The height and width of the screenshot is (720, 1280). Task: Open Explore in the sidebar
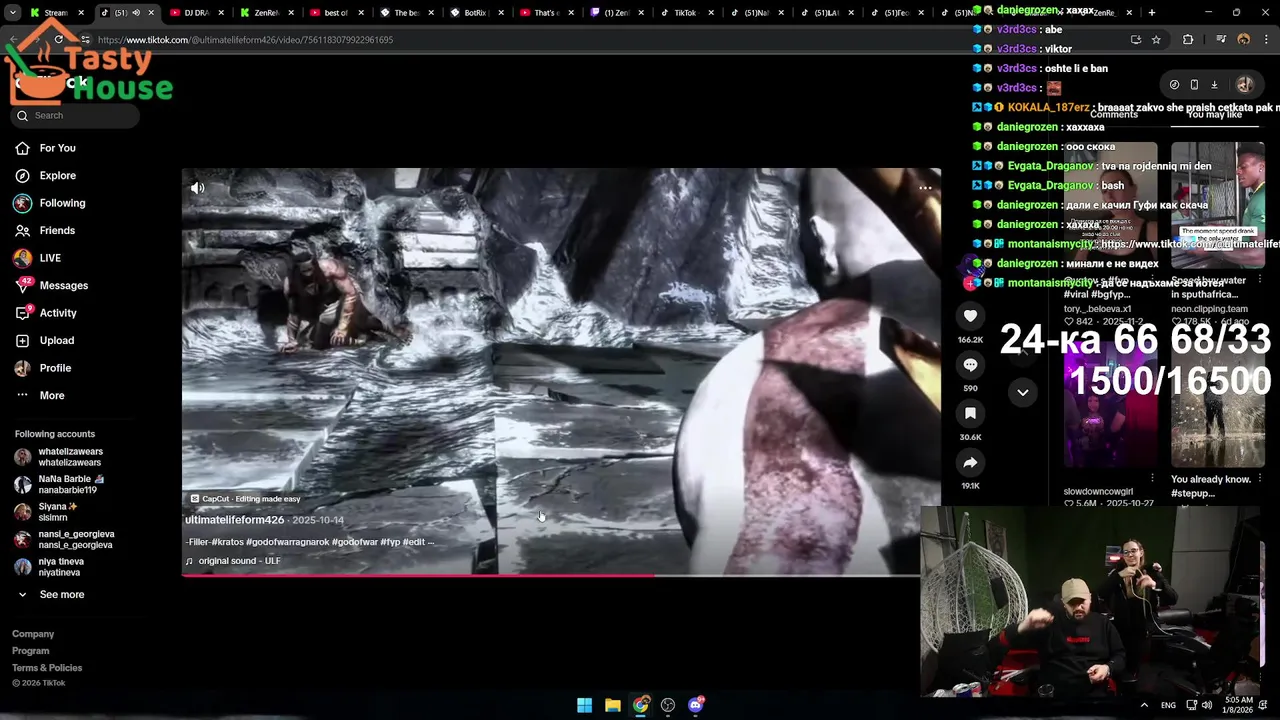(x=57, y=175)
